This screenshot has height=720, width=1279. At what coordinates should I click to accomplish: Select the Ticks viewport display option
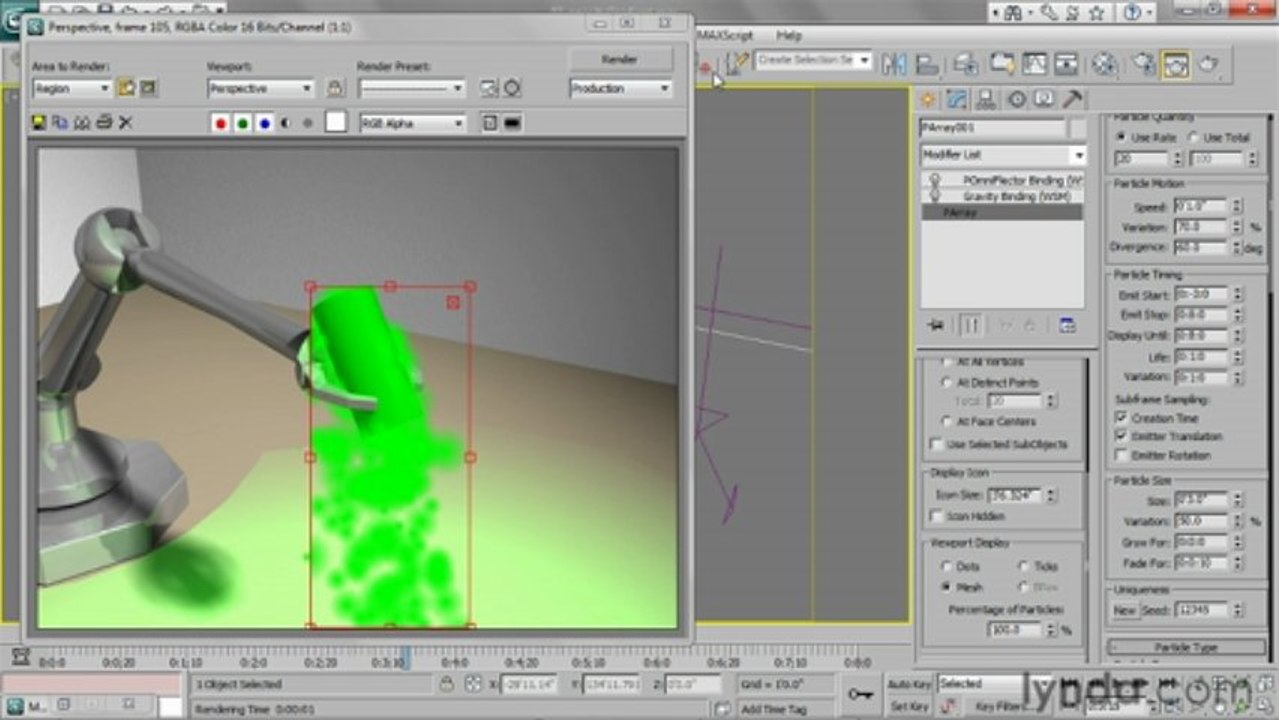coord(1022,566)
